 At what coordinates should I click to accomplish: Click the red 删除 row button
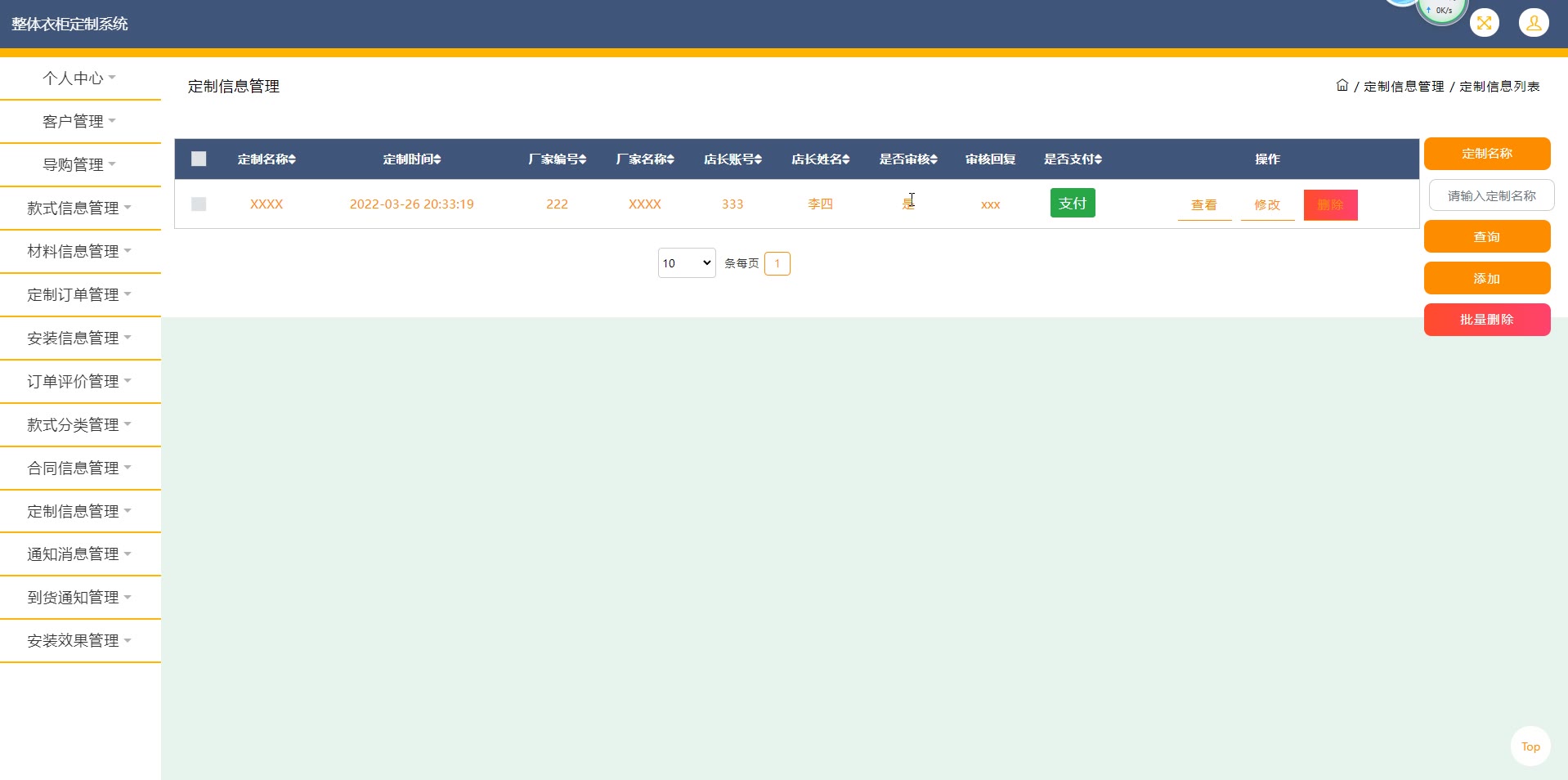coord(1330,204)
